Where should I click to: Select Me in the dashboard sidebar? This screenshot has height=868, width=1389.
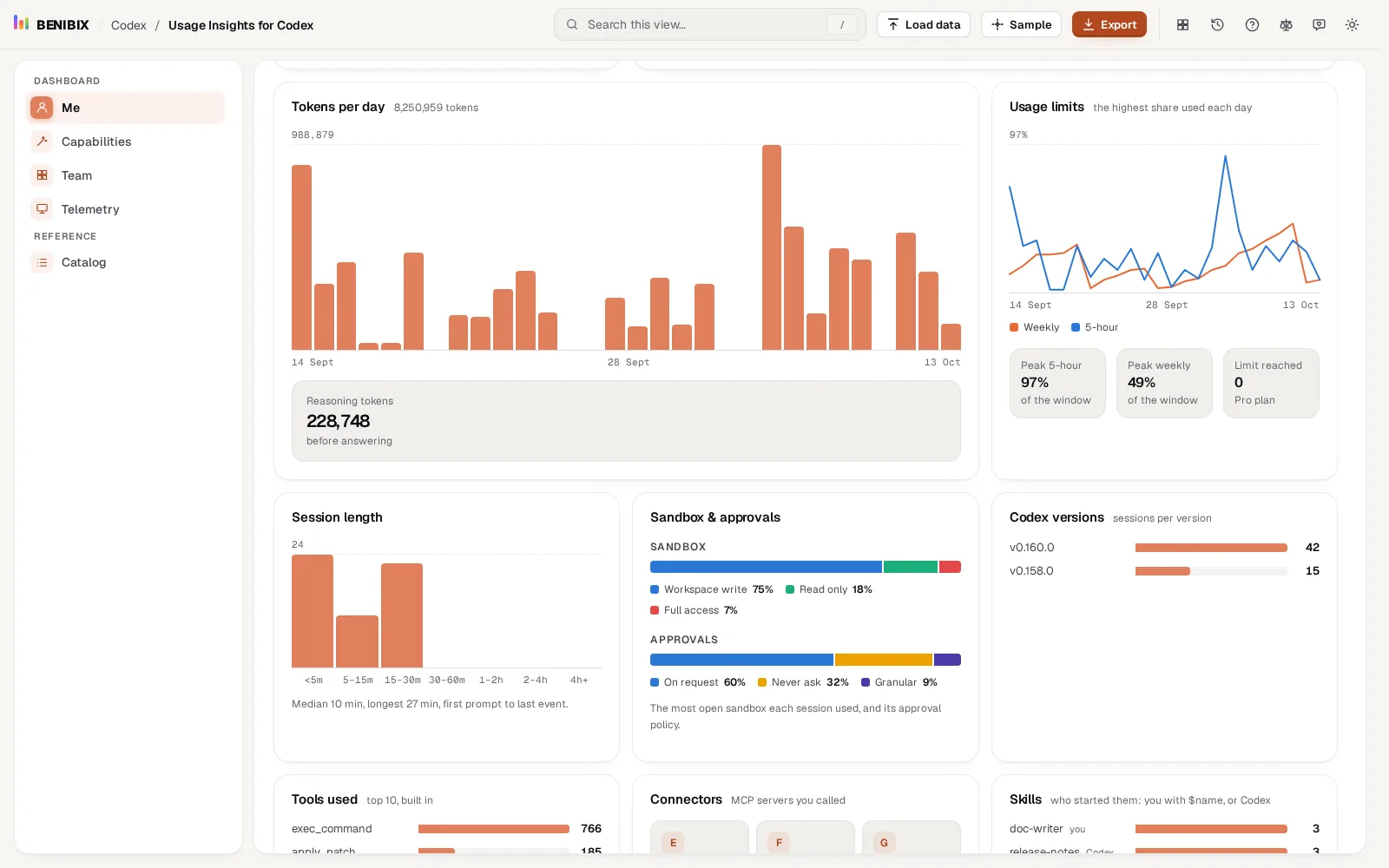click(x=125, y=108)
